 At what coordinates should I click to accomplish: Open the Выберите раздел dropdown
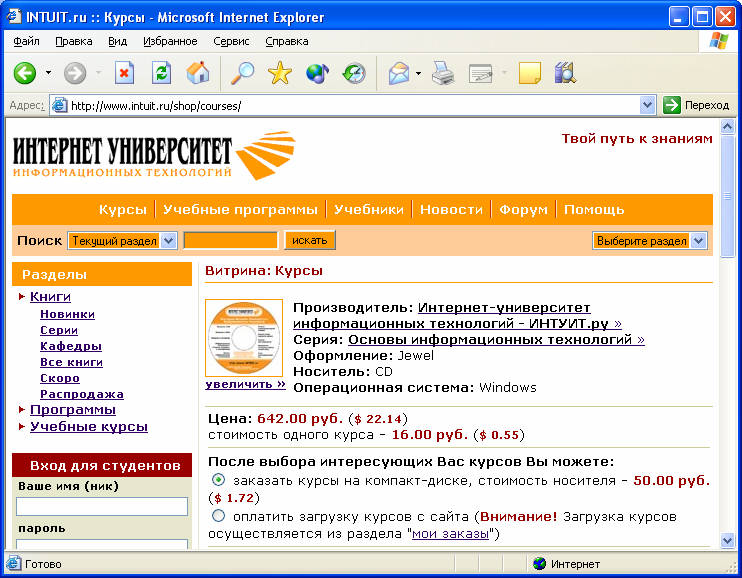coord(699,240)
